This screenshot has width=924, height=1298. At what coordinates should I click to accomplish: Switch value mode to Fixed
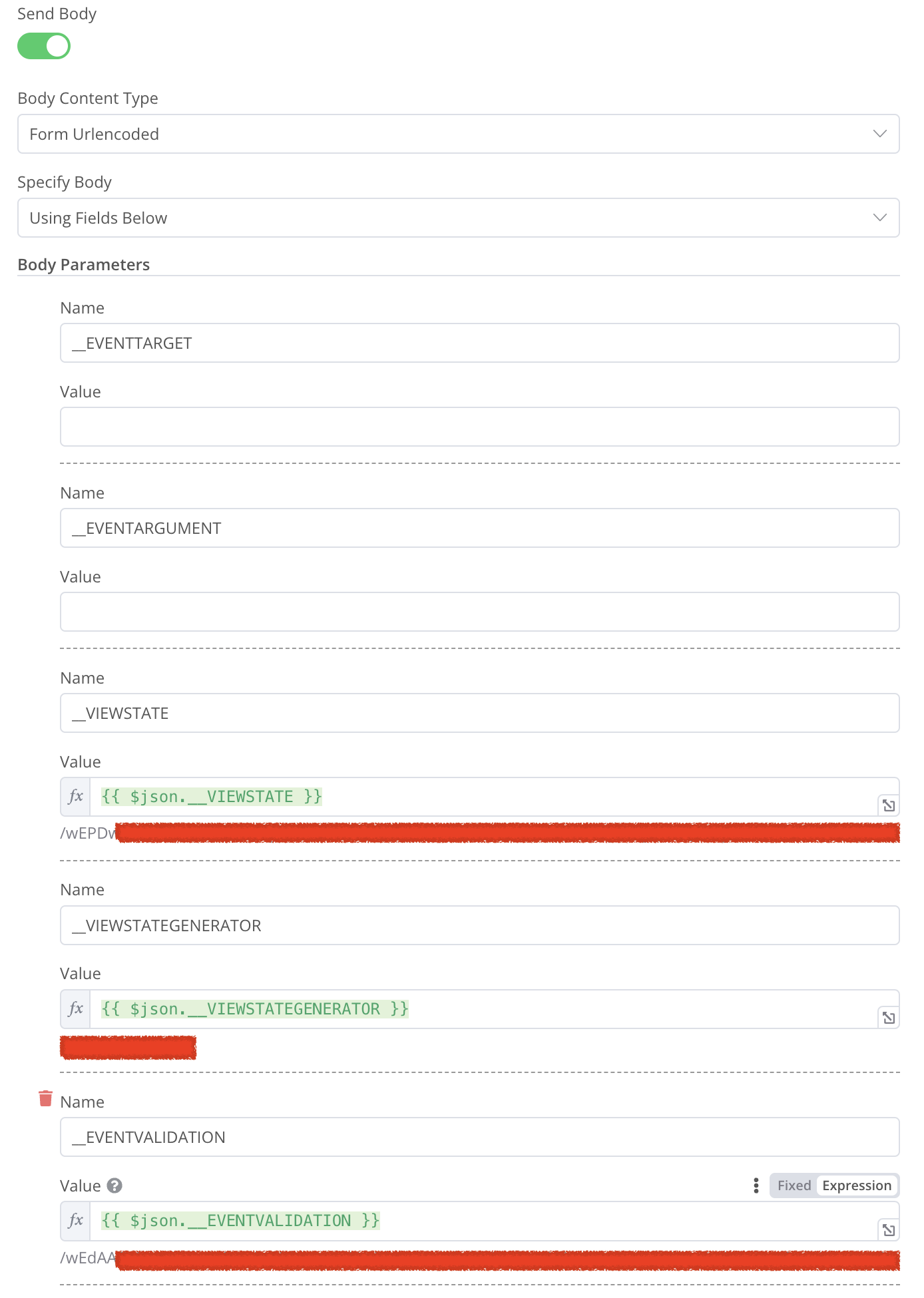pyautogui.click(x=794, y=1186)
